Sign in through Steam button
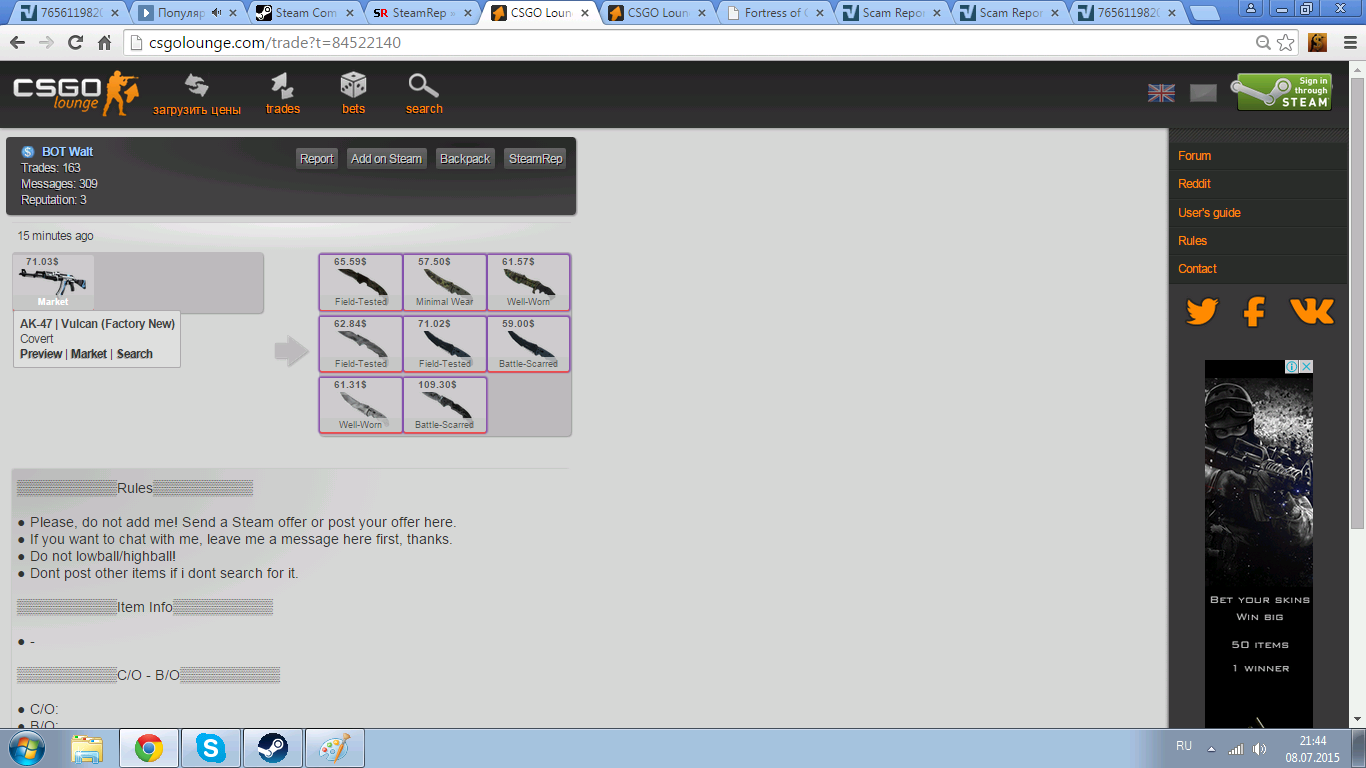The width and height of the screenshot is (1366, 768). click(x=1284, y=92)
